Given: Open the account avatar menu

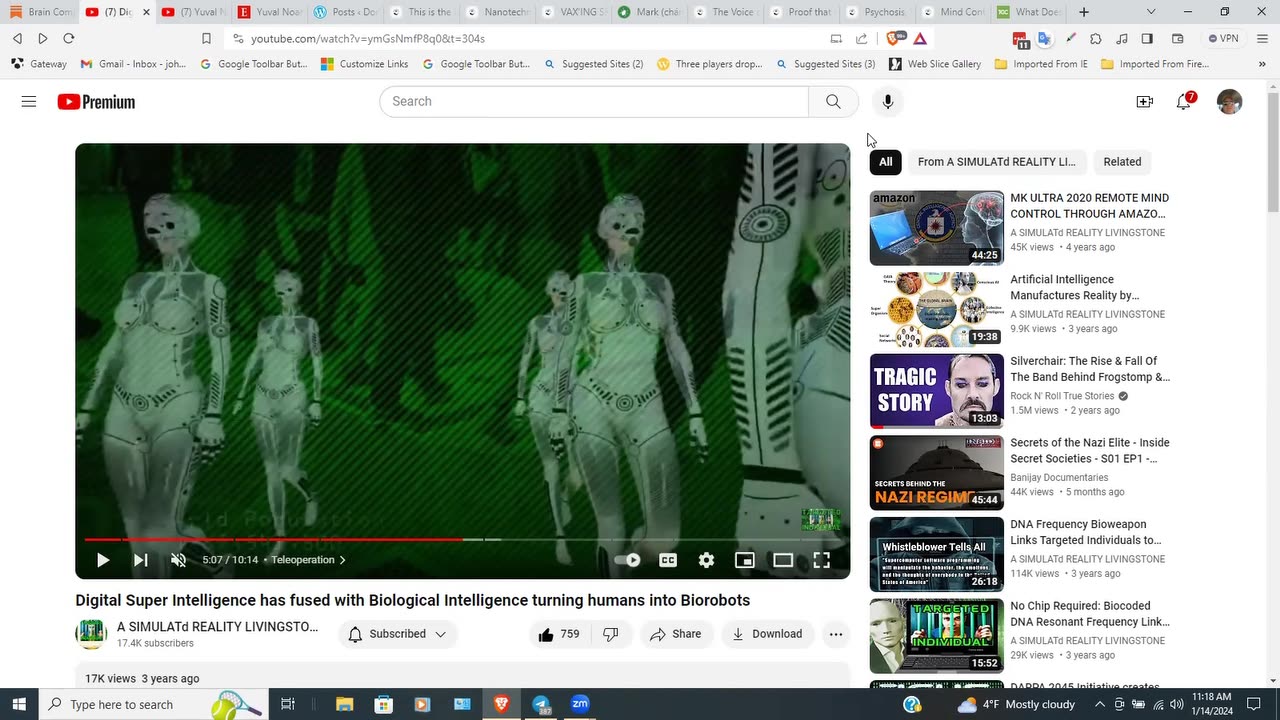Looking at the screenshot, I should click(x=1229, y=102).
